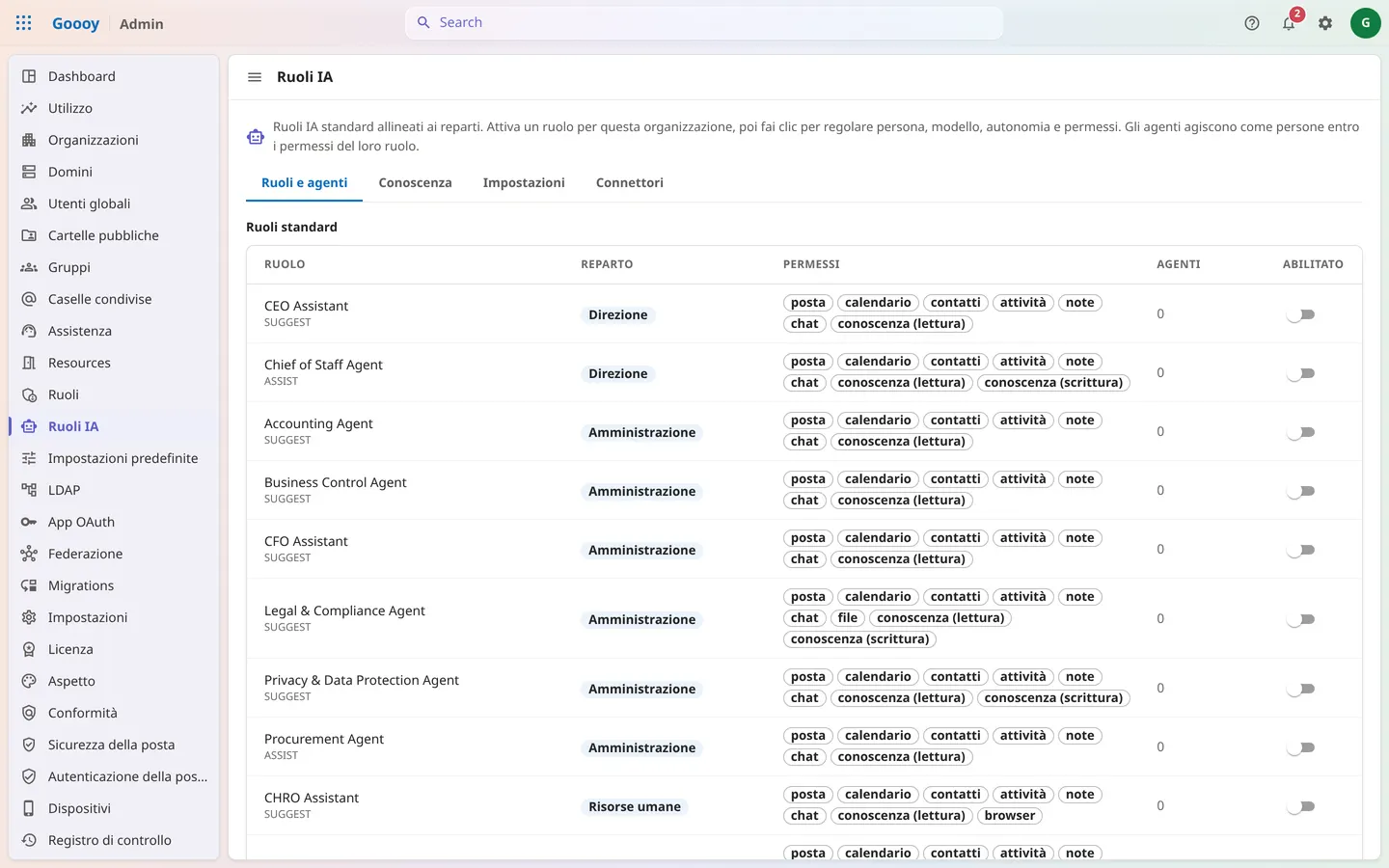Switch to the Connettori tab
Screen dimensions: 1389x868
coord(629,182)
